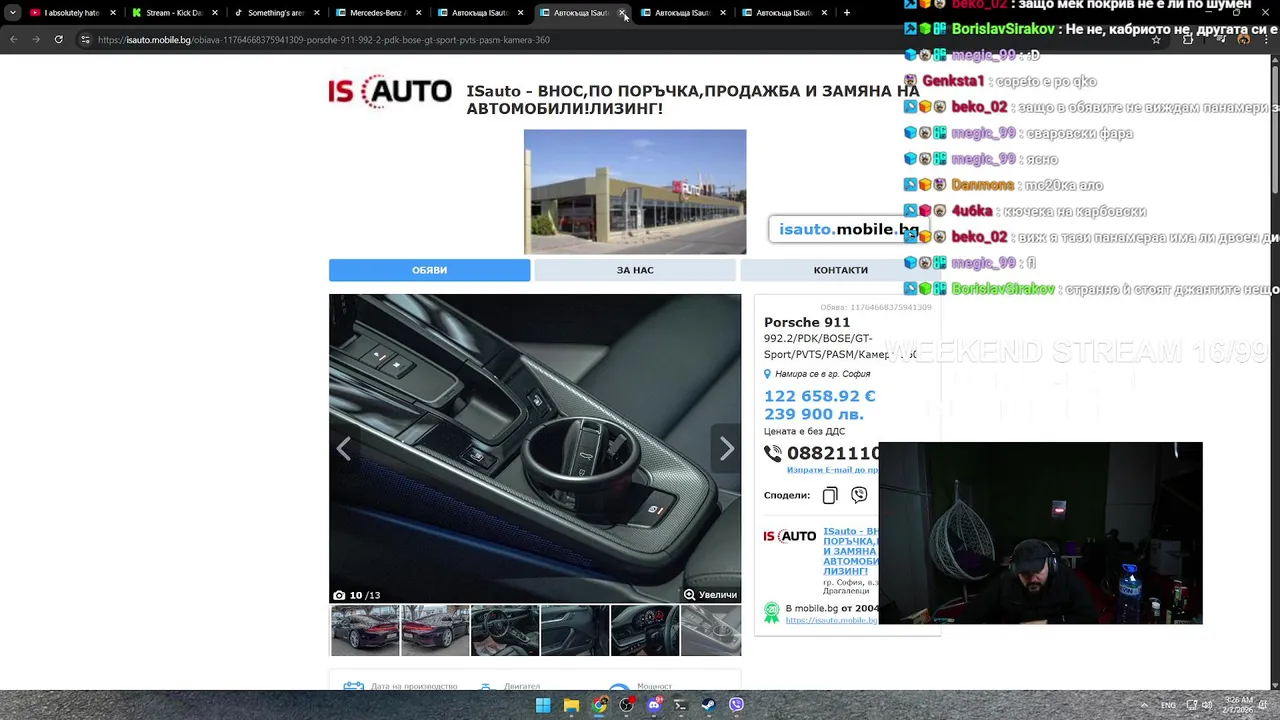Viewport: 1280px width, 720px height.
Task: Open the dealership building photo
Action: coord(635,192)
